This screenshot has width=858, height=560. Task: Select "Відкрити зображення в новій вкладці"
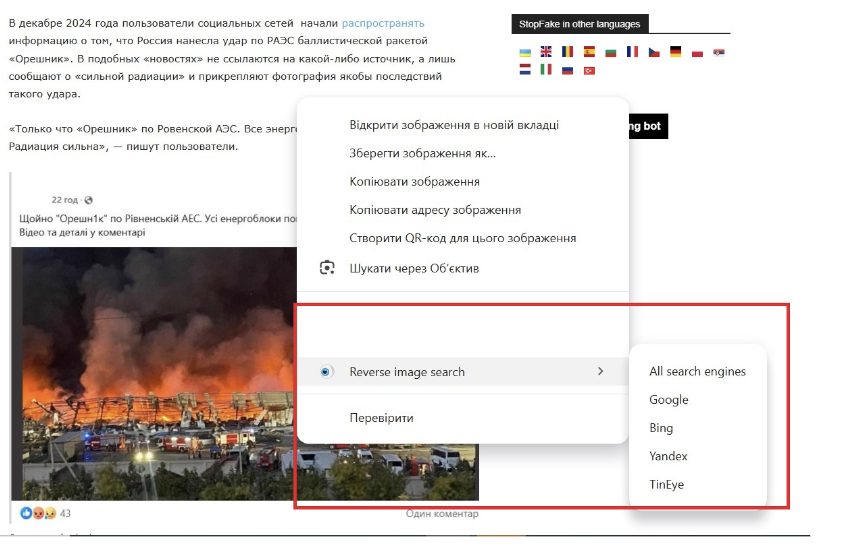[454, 125]
